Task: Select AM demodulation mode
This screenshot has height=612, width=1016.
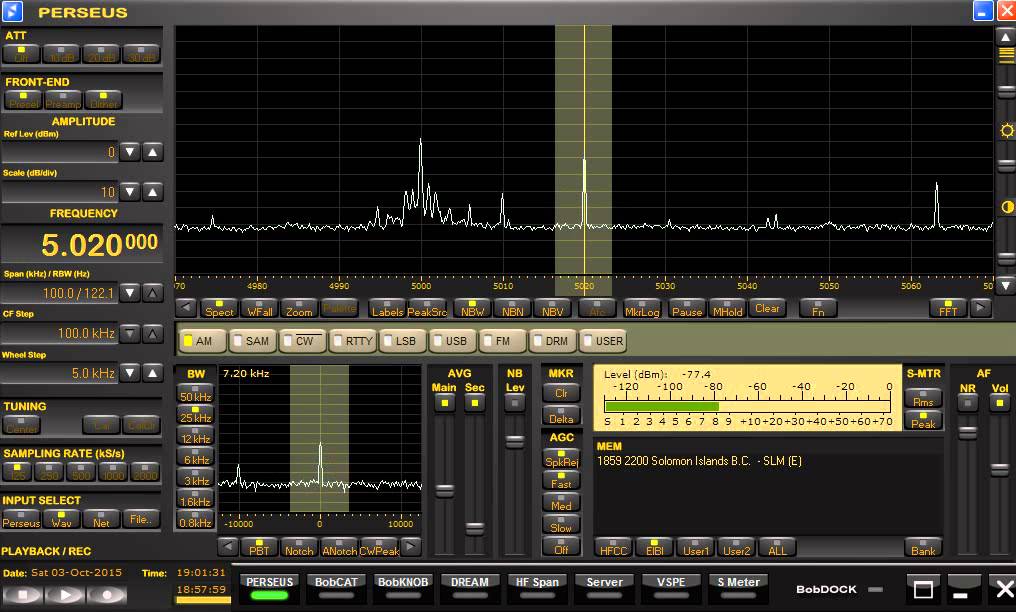Action: pyautogui.click(x=202, y=341)
